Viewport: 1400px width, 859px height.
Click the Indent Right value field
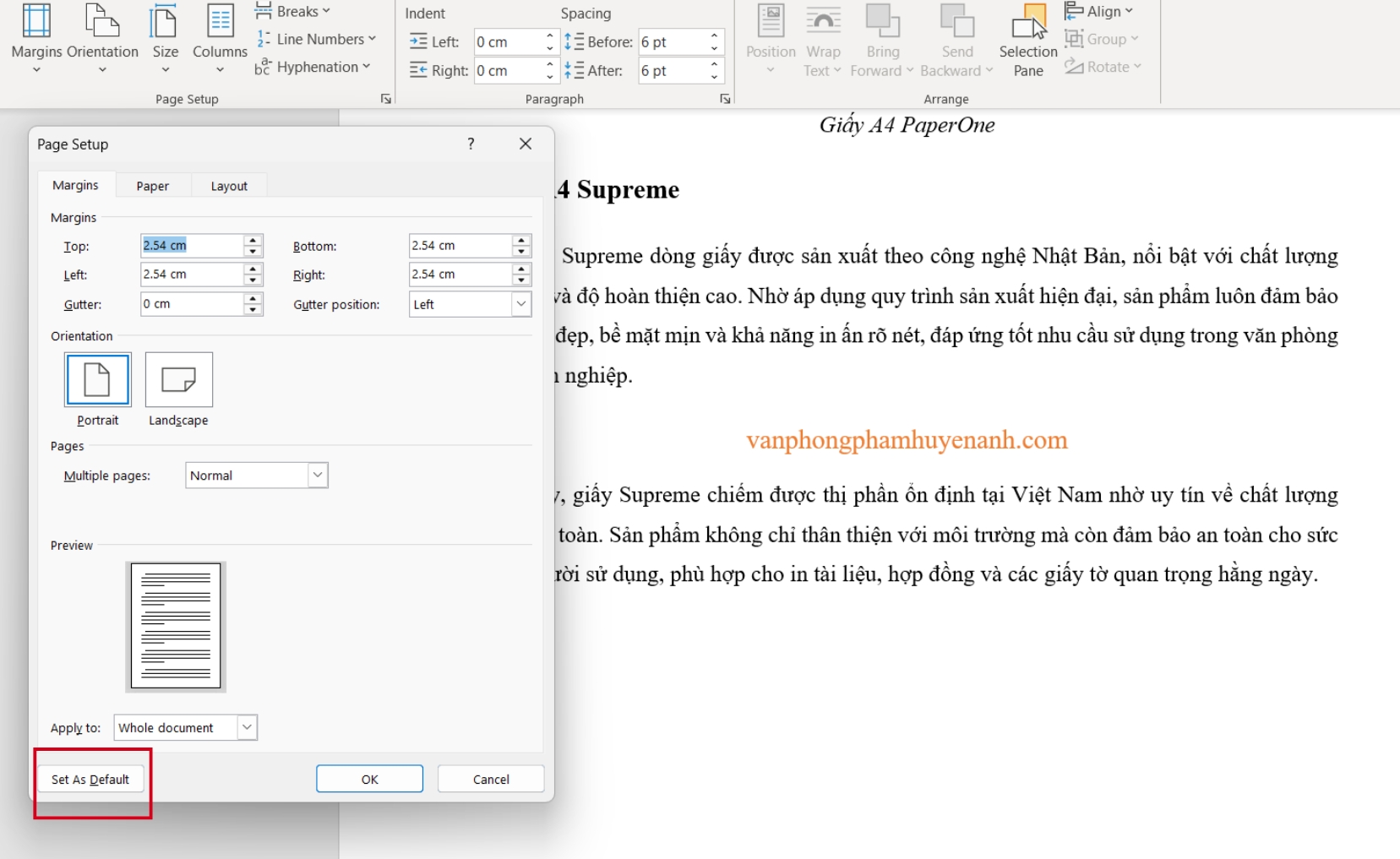(508, 71)
